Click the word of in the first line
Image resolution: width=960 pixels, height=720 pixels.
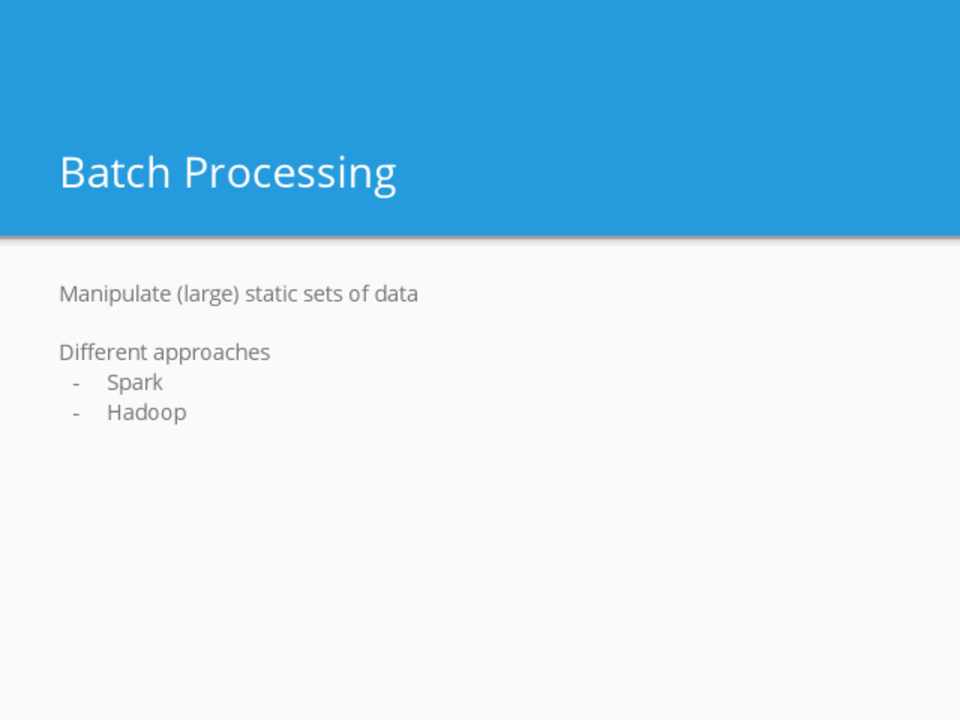tap(358, 294)
